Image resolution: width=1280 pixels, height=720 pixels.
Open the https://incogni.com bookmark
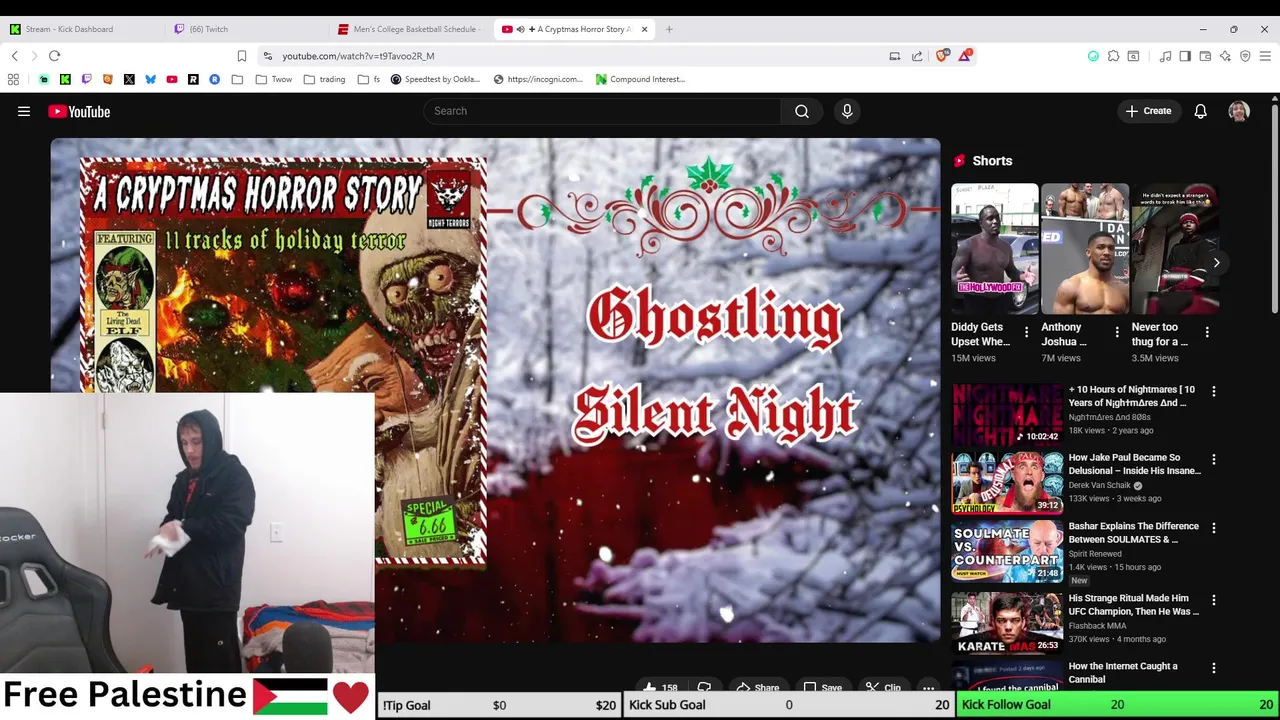click(538, 79)
